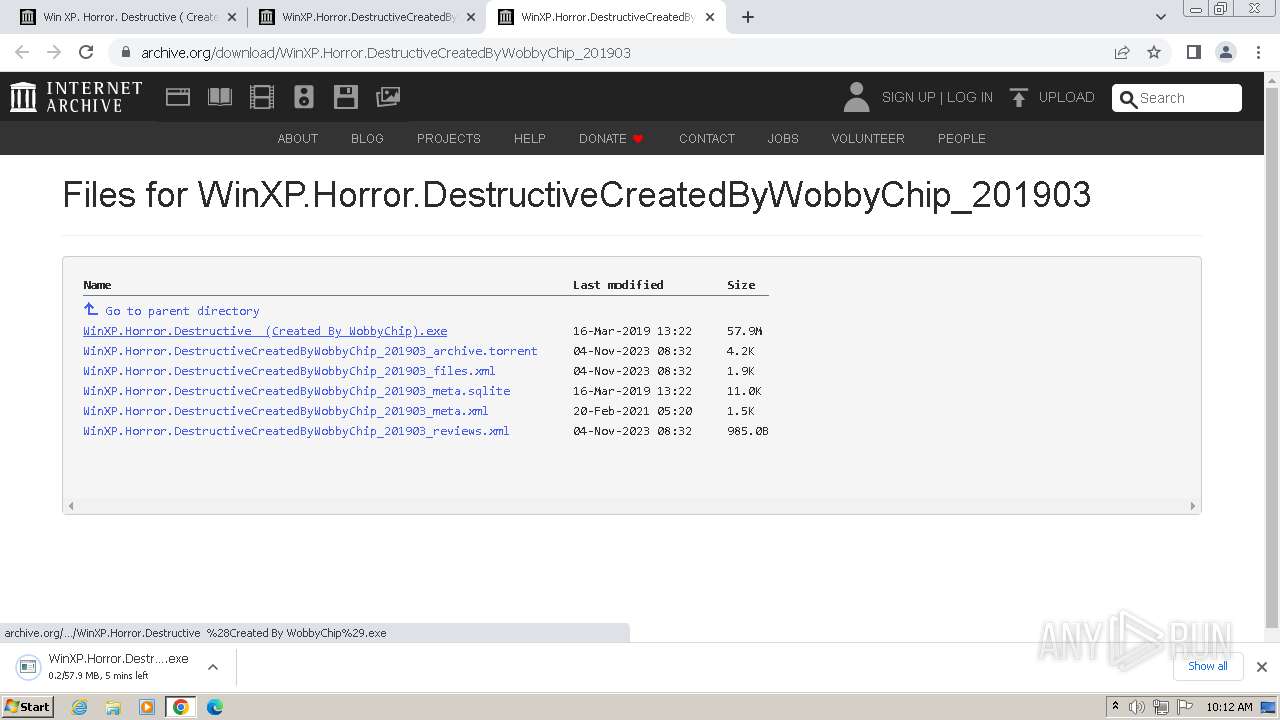Open the Web (Wayback) media icon
The height and width of the screenshot is (720, 1280).
click(x=178, y=97)
